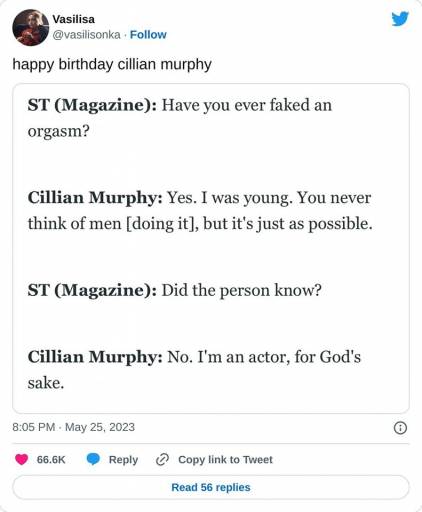The image size is (422, 512).
Task: Open the Vasilisa display name
Action: pos(73,19)
